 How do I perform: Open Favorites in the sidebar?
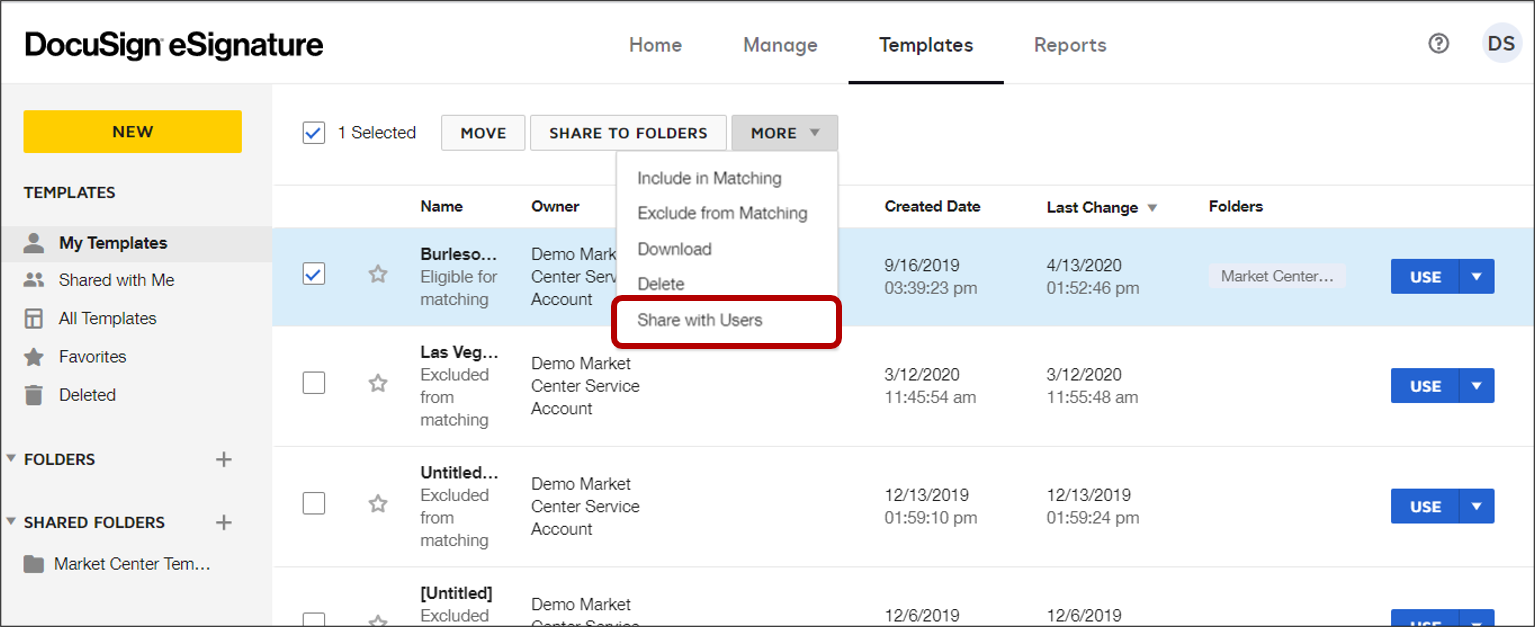(92, 357)
